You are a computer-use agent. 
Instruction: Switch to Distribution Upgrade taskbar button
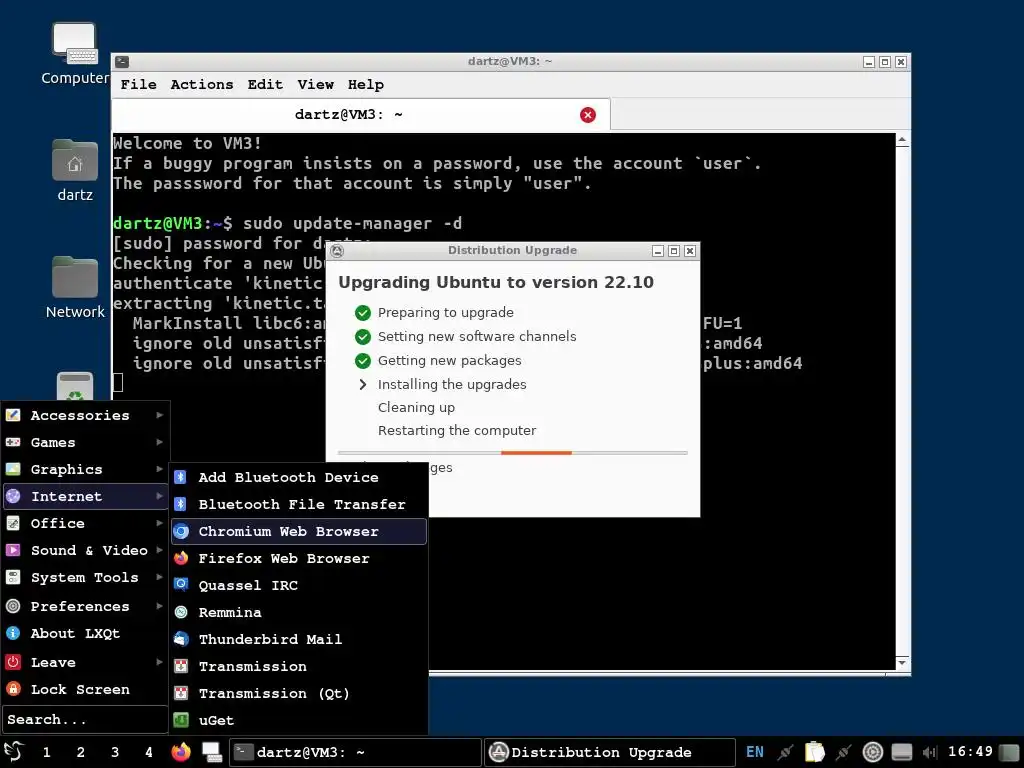(610, 752)
